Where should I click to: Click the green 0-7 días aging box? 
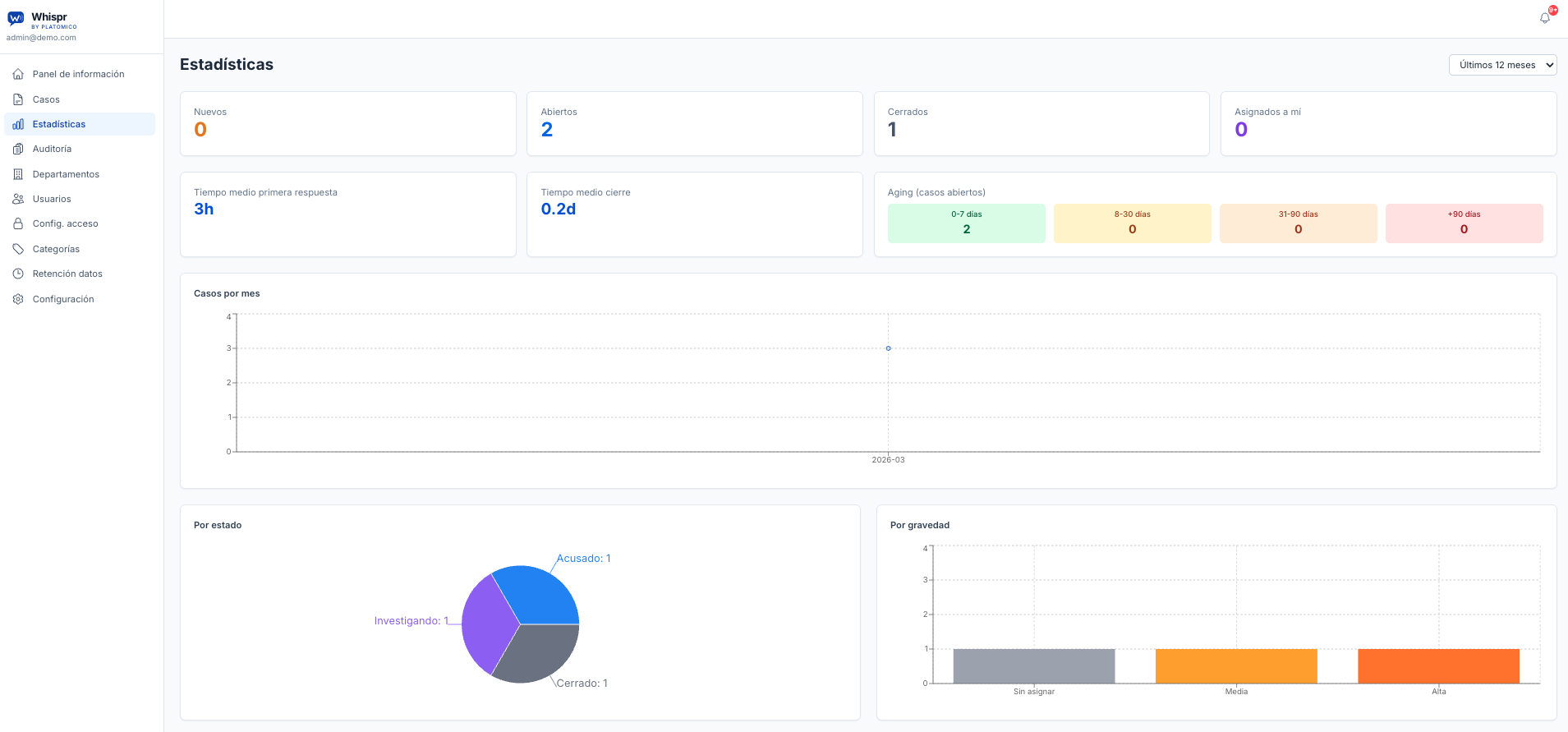(966, 223)
